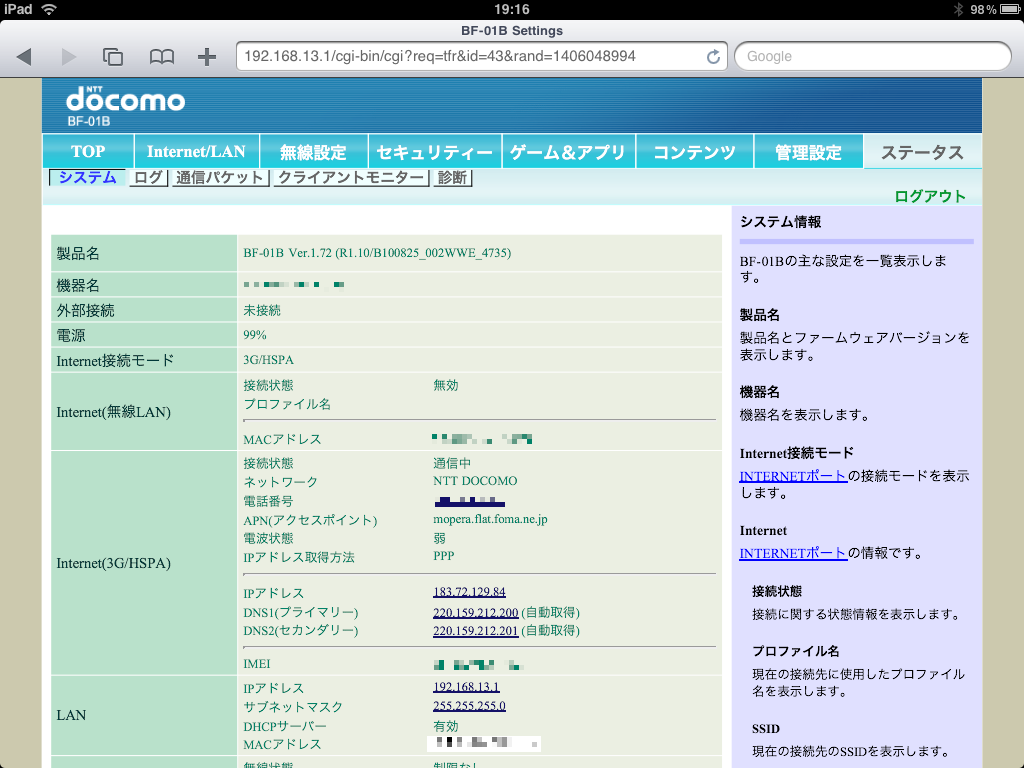
Task: Select the クライアントモニター sub-tab
Action: (351, 178)
